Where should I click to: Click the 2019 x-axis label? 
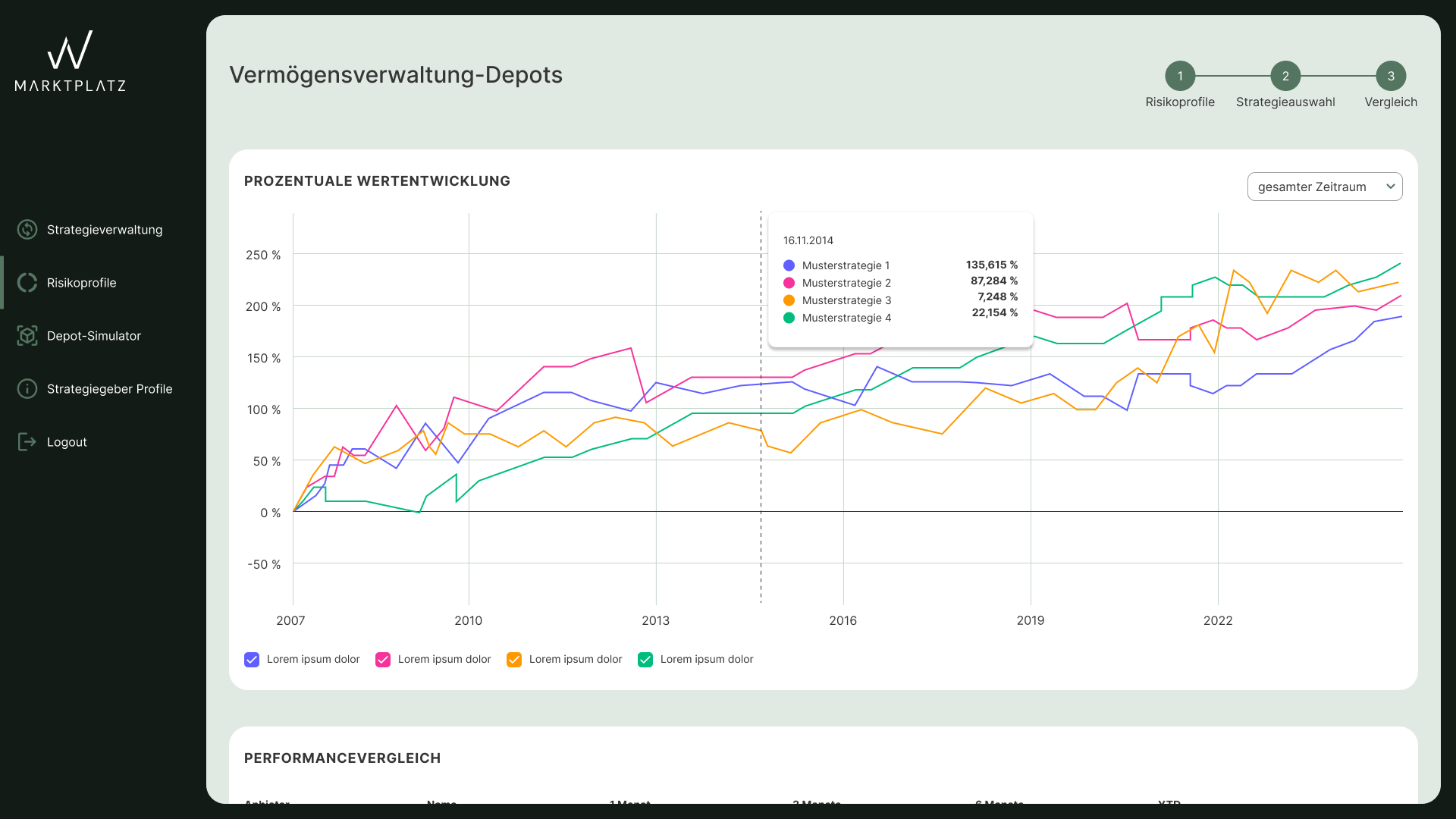coord(1031,620)
